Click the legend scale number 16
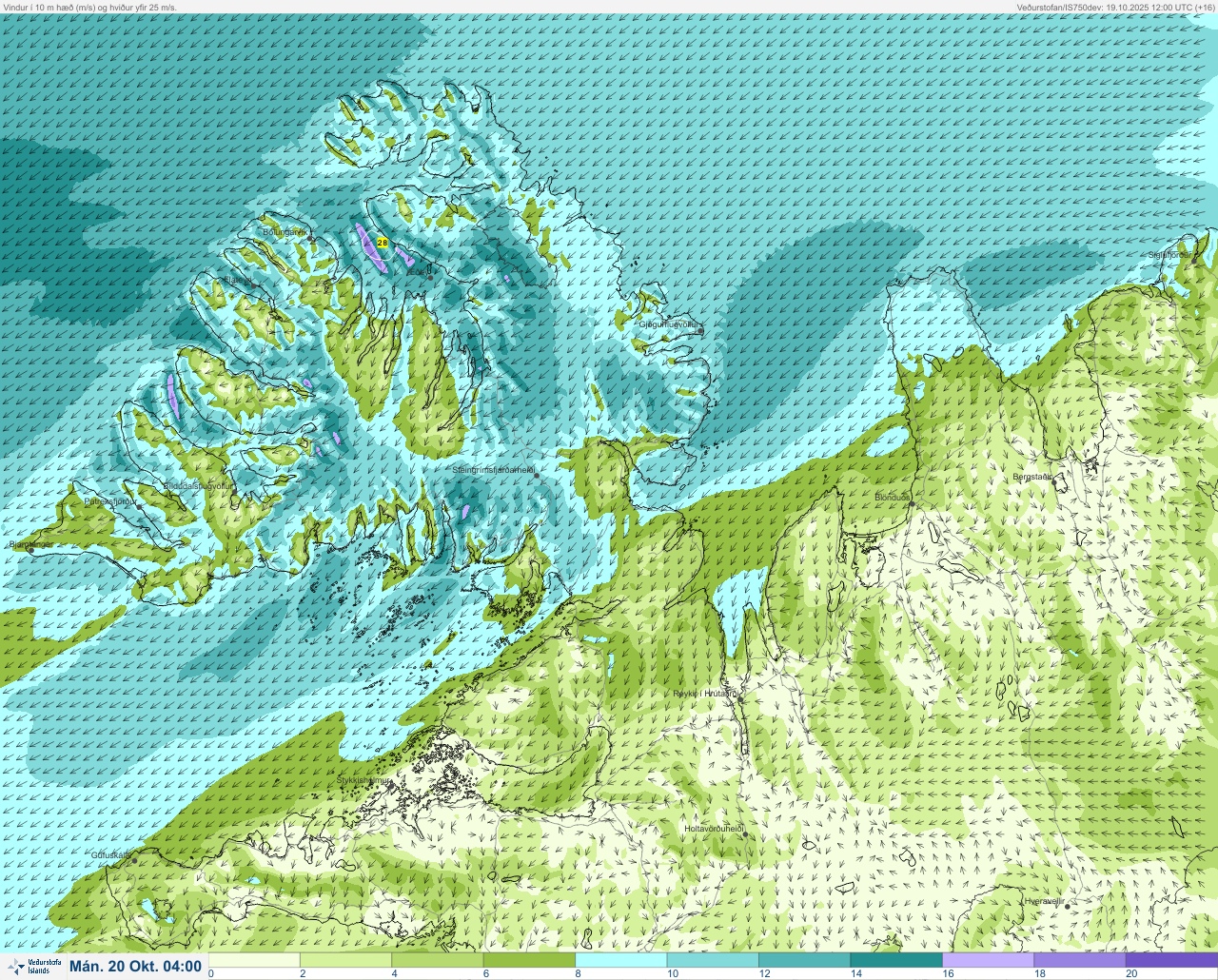The height and width of the screenshot is (980, 1218). 948,973
